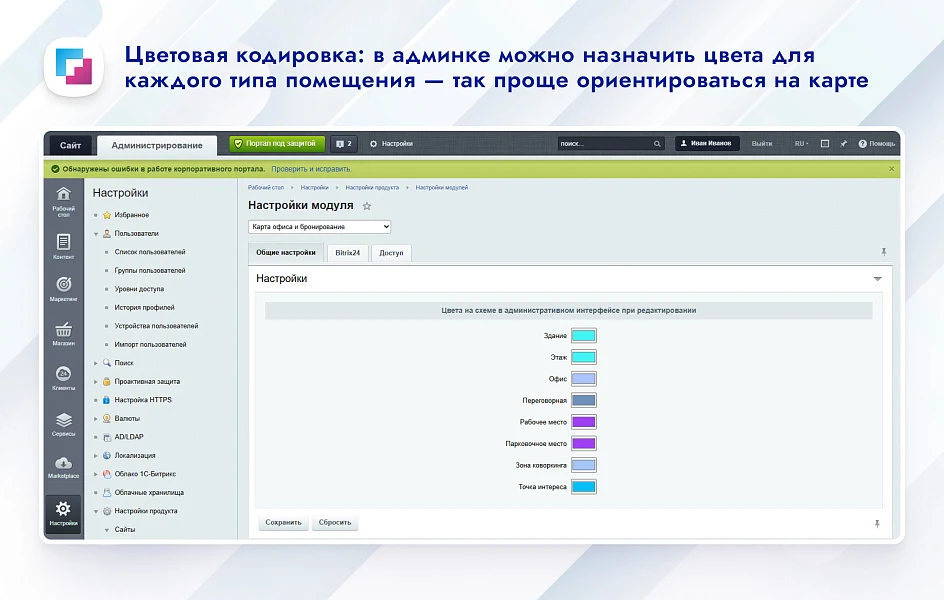
Task: Click the top bar Настройки gear
Action: pos(391,144)
